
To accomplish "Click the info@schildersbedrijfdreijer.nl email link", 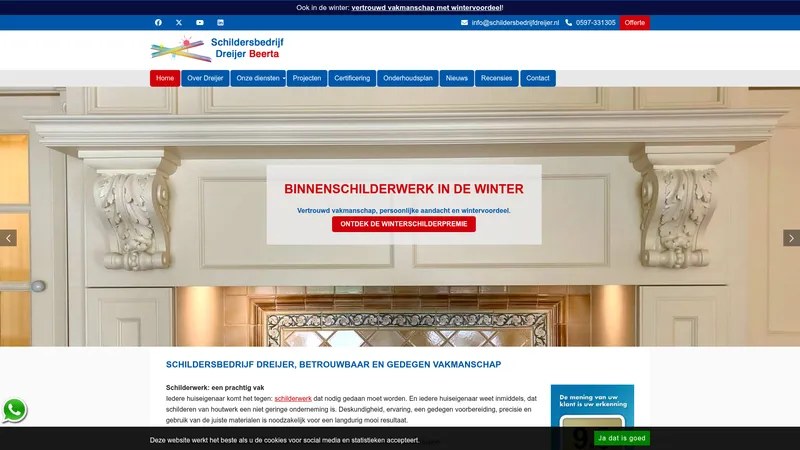I will 515,22.
